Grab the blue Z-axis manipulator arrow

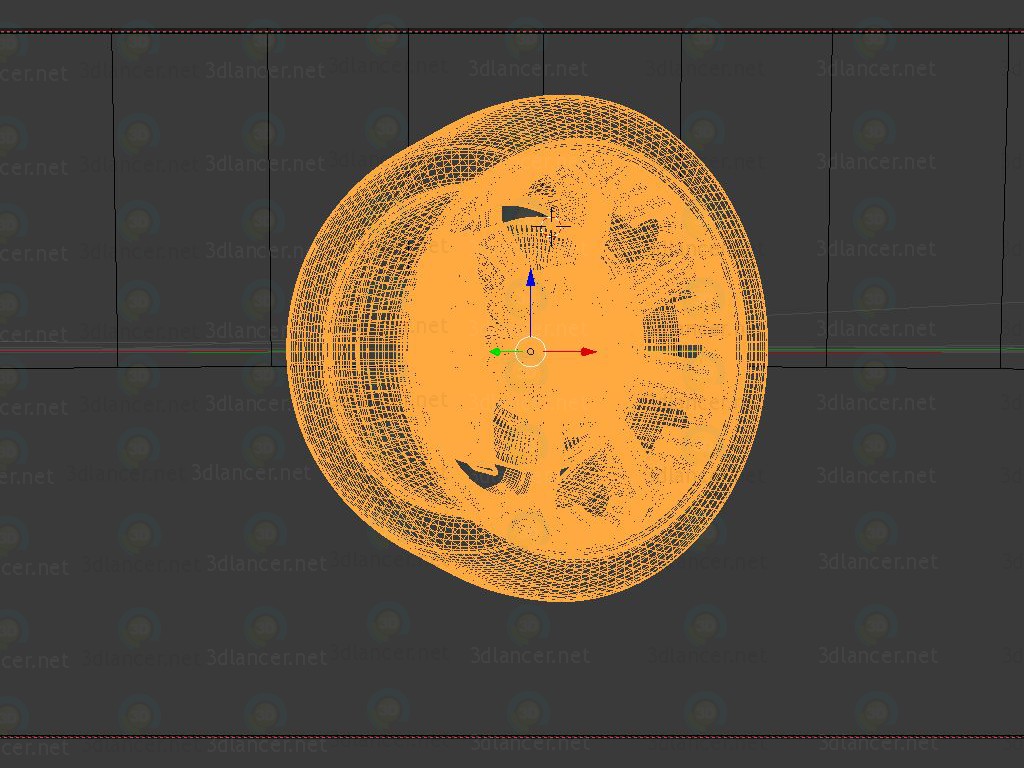530,278
